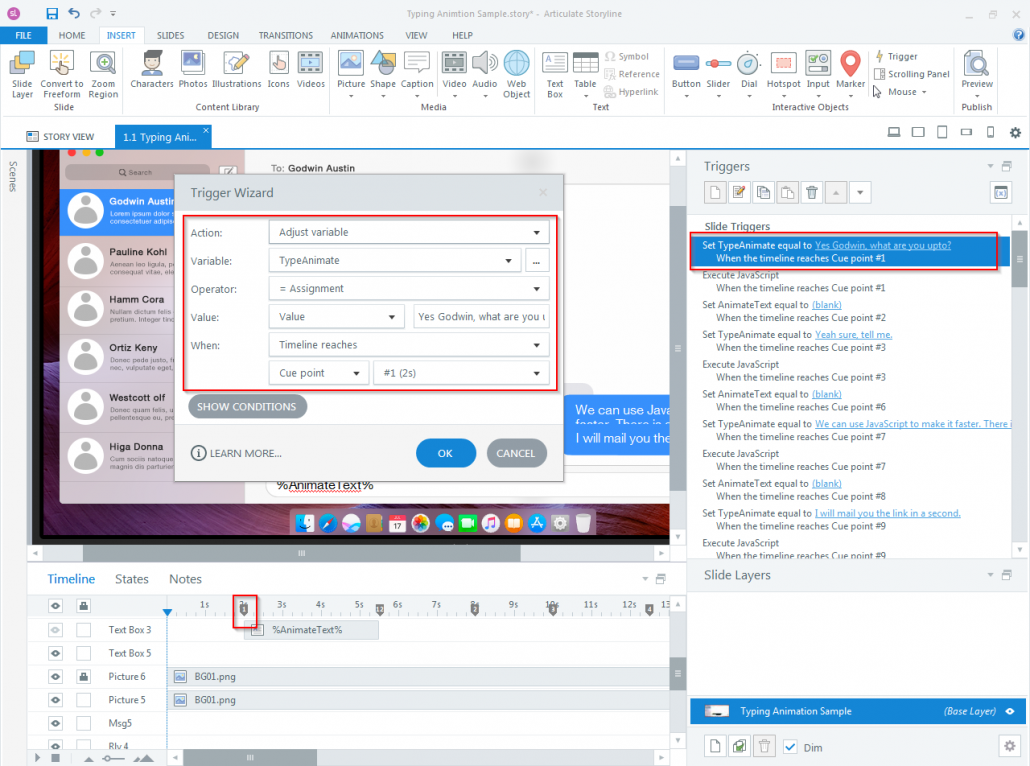This screenshot has height=766, width=1030.
Task: Click the Hotspot icon in ribbon
Action: tap(783, 71)
